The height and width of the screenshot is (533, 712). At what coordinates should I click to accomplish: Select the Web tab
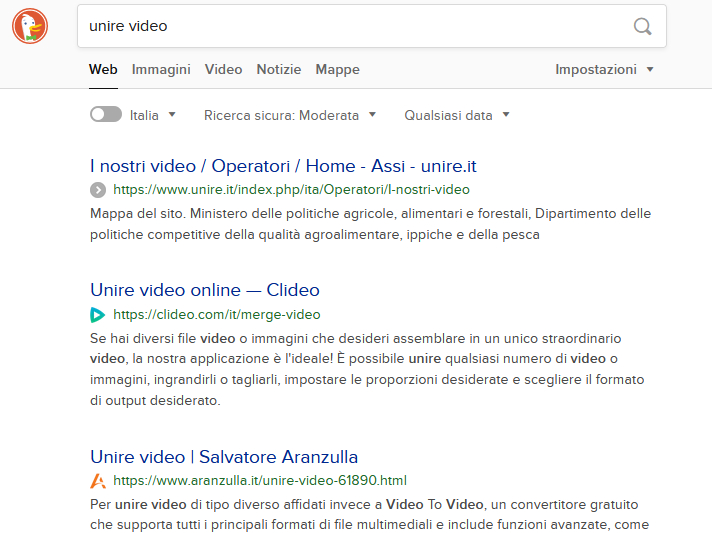(103, 69)
